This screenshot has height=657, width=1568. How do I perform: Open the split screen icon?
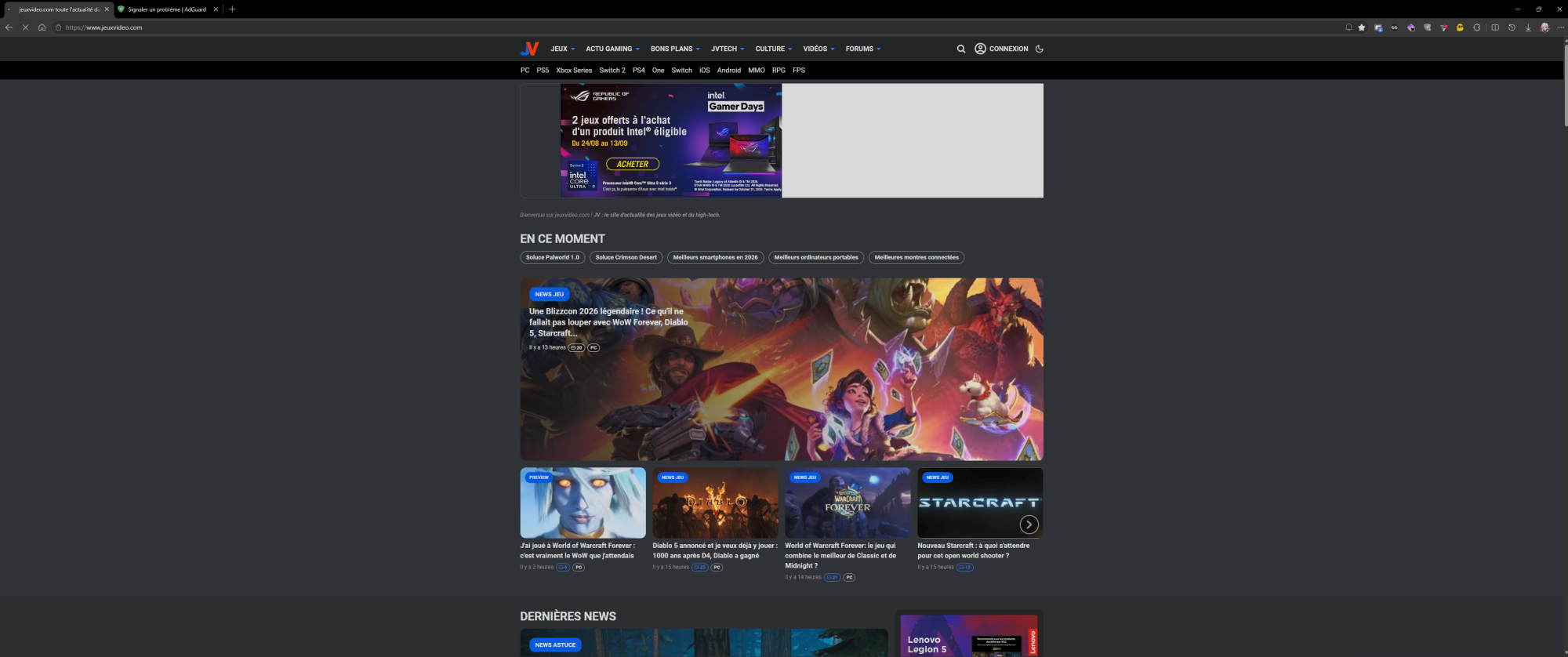[1495, 27]
